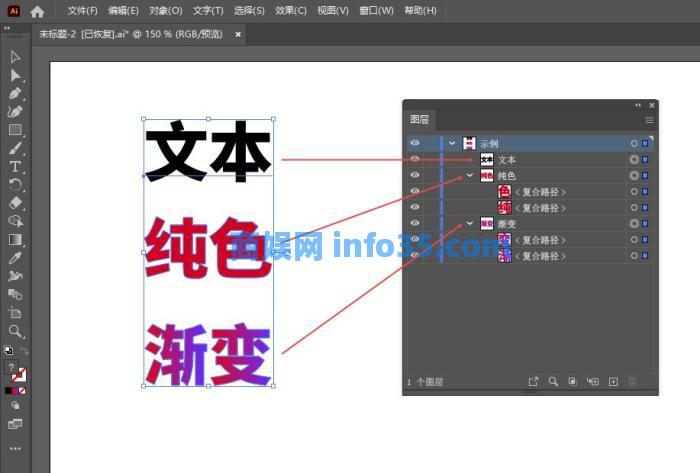Open the 选择(S) menu
The height and width of the screenshot is (473, 700).
pyautogui.click(x=249, y=11)
